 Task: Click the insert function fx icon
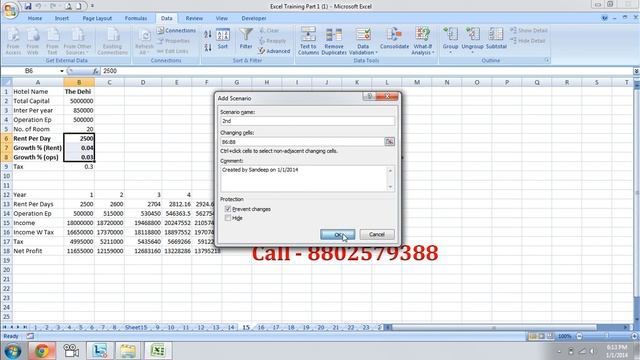click(x=96, y=71)
